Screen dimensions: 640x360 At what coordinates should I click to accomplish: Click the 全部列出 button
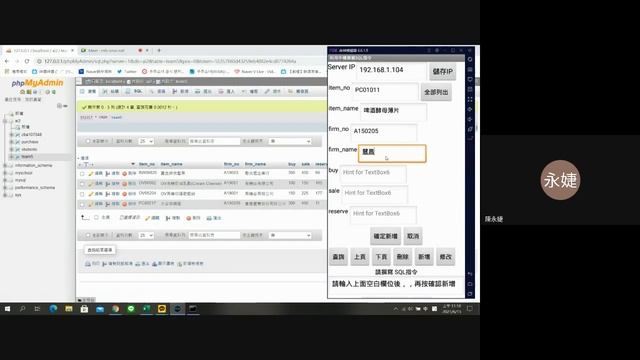click(436, 92)
